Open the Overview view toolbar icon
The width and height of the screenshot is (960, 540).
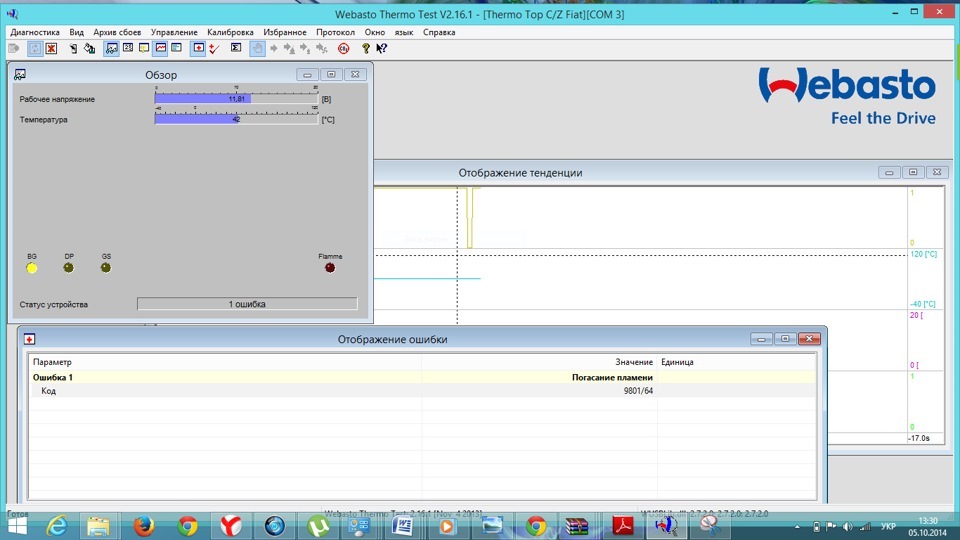[x=111, y=48]
